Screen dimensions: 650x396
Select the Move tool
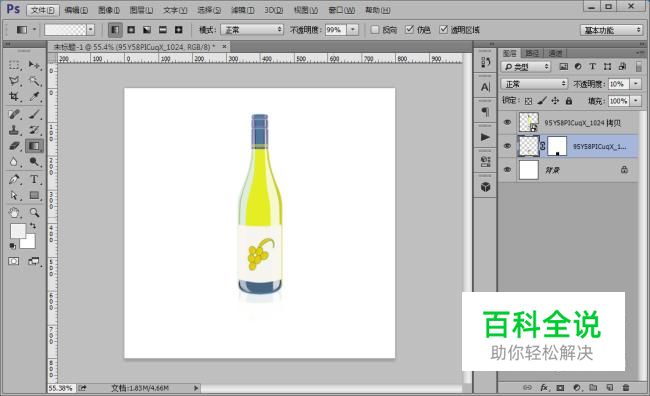(34, 65)
